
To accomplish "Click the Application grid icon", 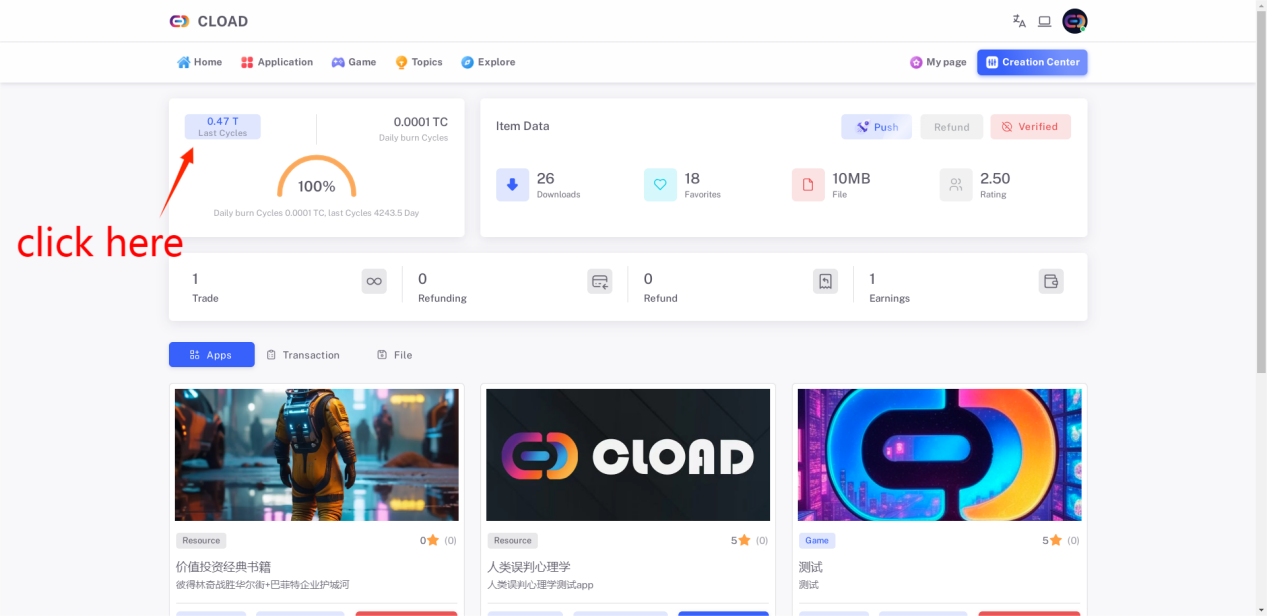I will click(247, 62).
